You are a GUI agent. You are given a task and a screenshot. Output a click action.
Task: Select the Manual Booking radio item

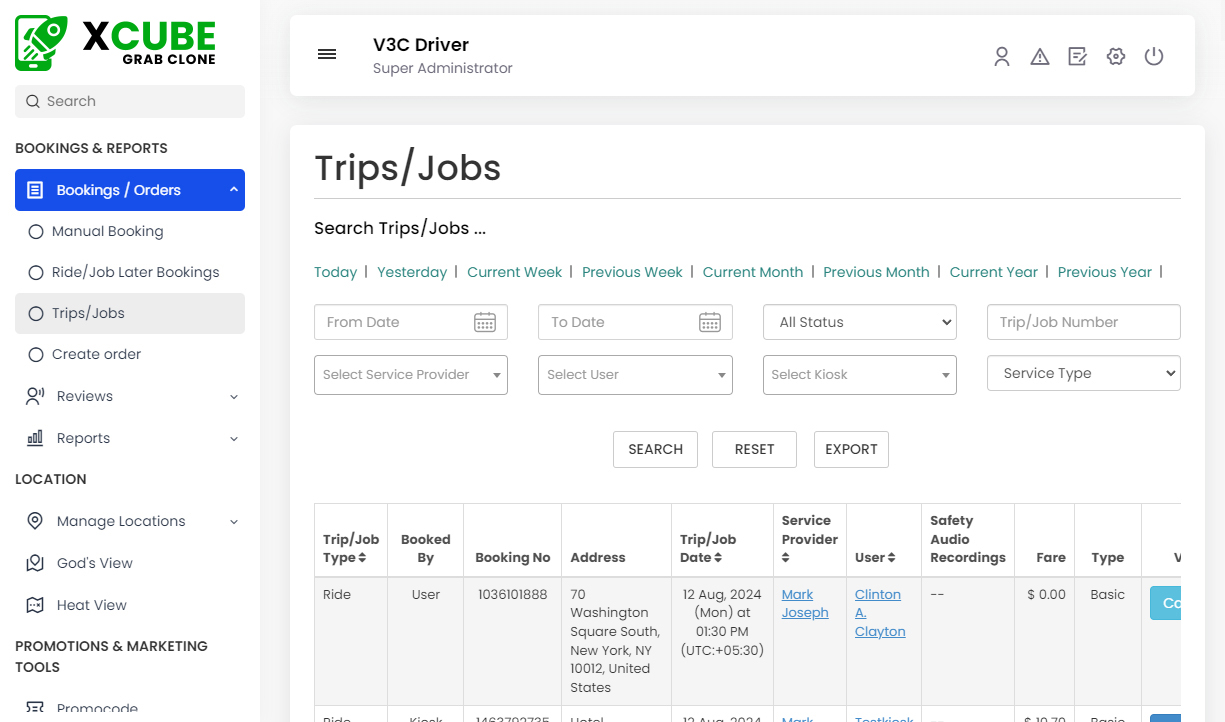[x=107, y=231]
